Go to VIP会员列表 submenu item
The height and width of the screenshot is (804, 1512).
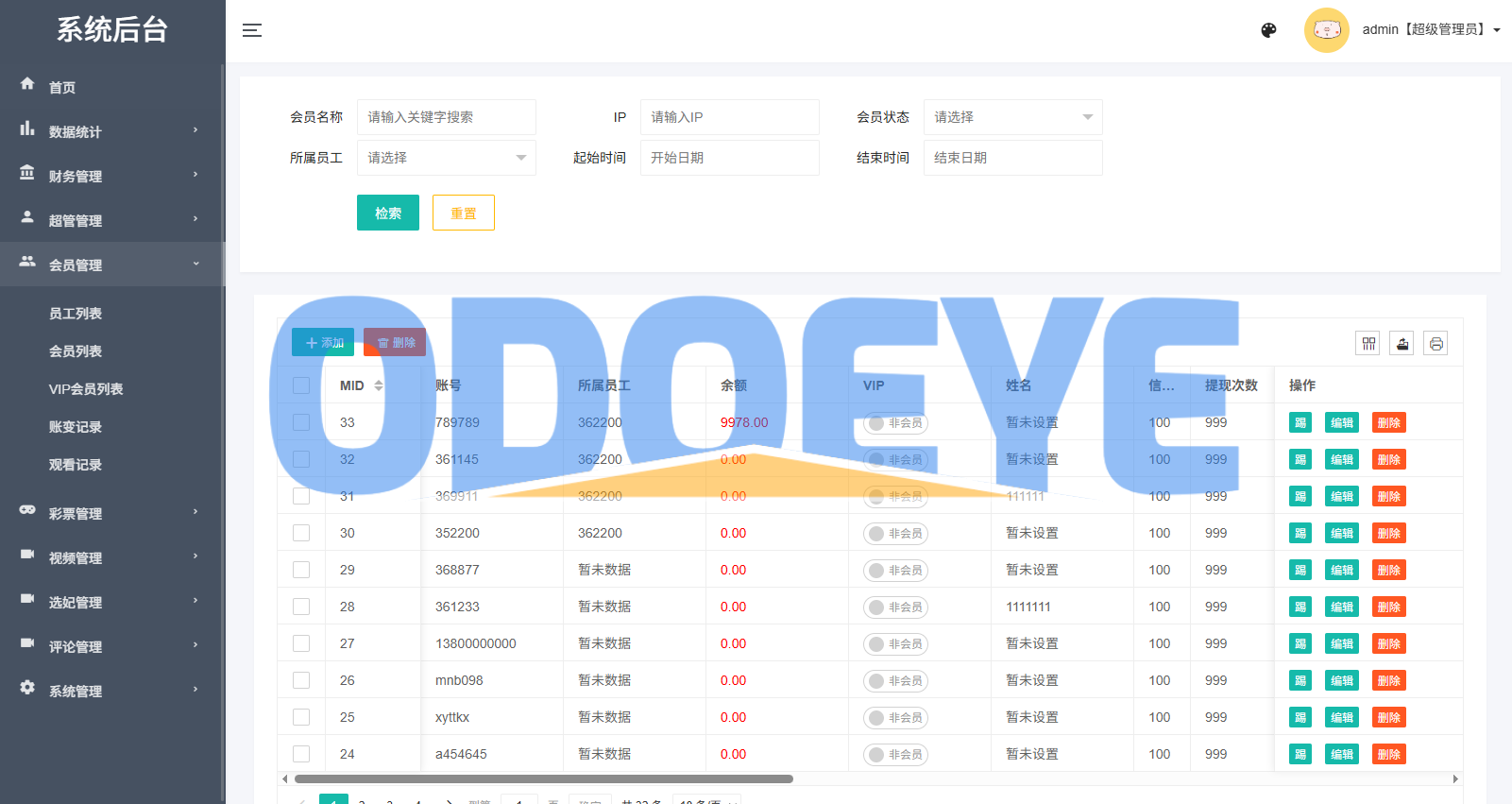86,389
